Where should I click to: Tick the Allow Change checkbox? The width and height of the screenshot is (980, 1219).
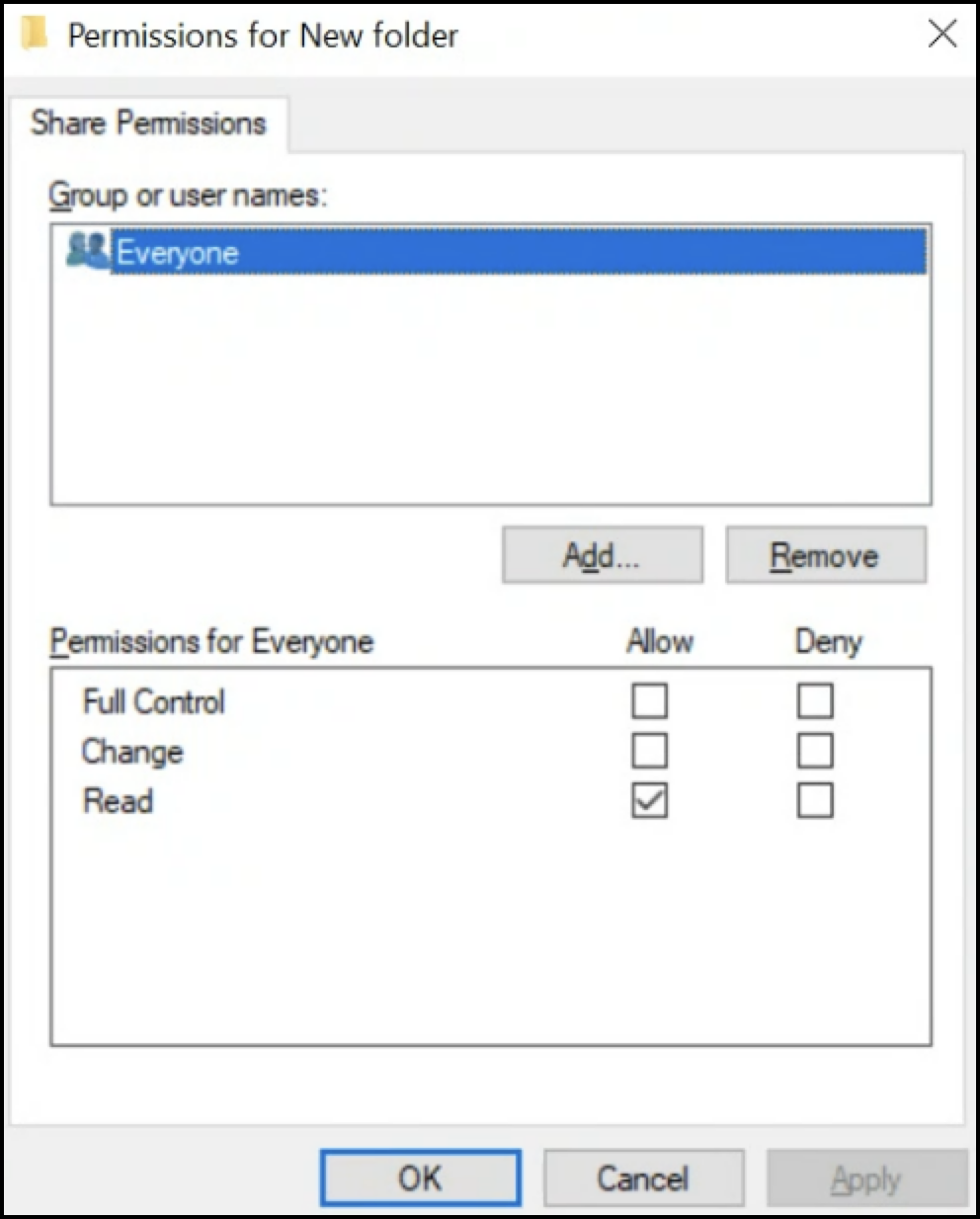coord(649,751)
